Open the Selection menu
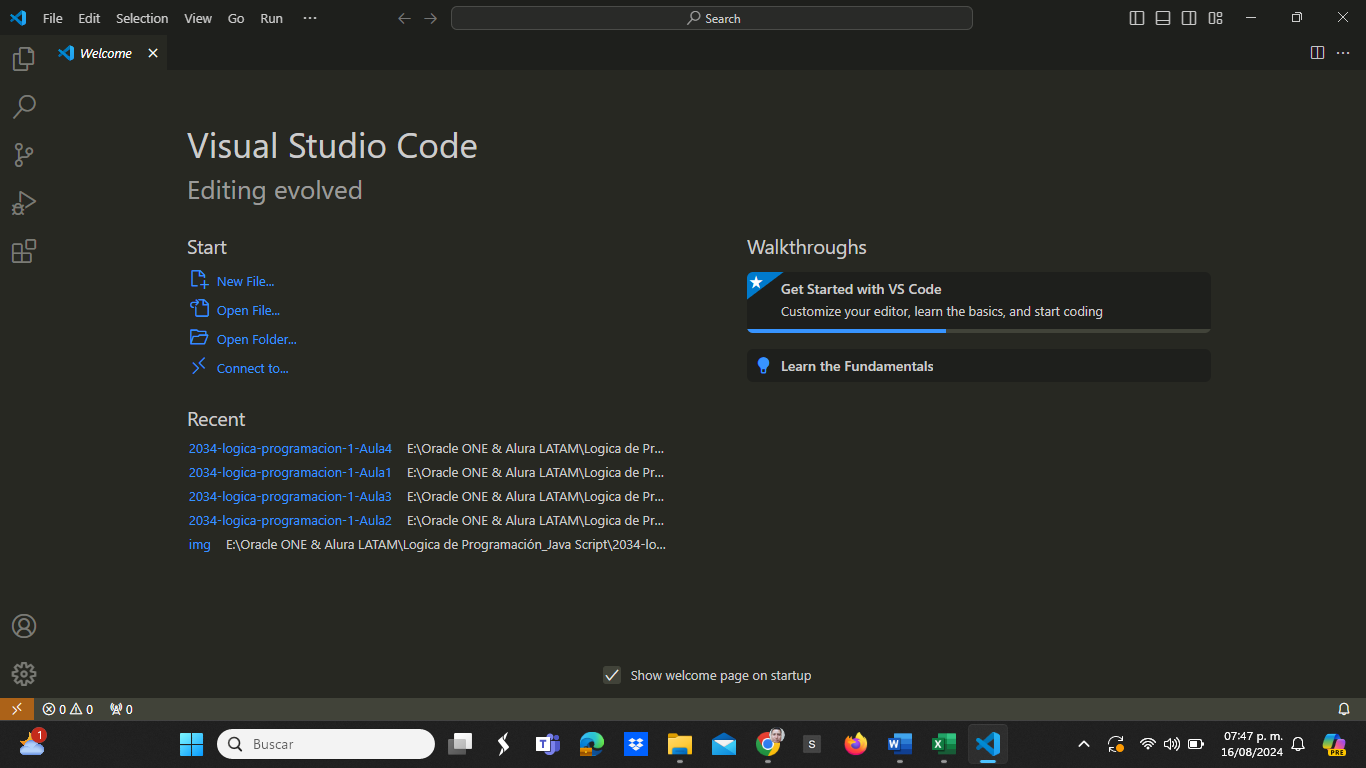 tap(142, 18)
